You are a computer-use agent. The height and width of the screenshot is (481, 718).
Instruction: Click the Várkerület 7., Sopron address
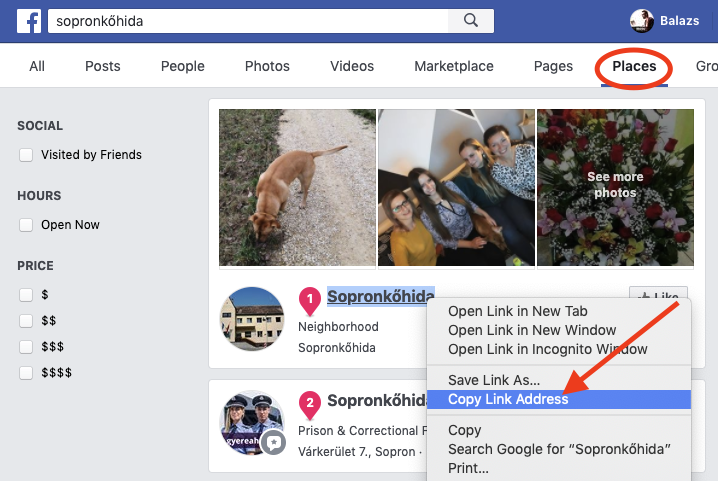pyautogui.click(x=357, y=452)
